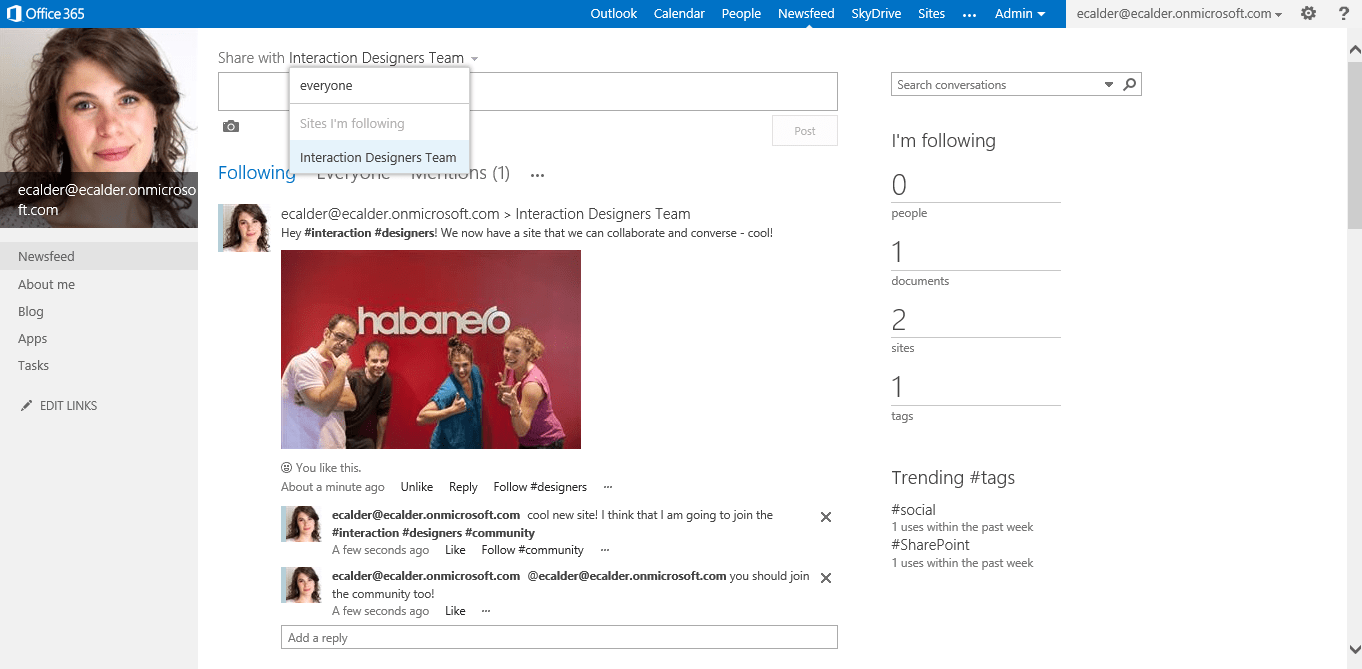Attach a picture with the camera icon
Viewport: 1362px width, 669px height.
(x=231, y=126)
